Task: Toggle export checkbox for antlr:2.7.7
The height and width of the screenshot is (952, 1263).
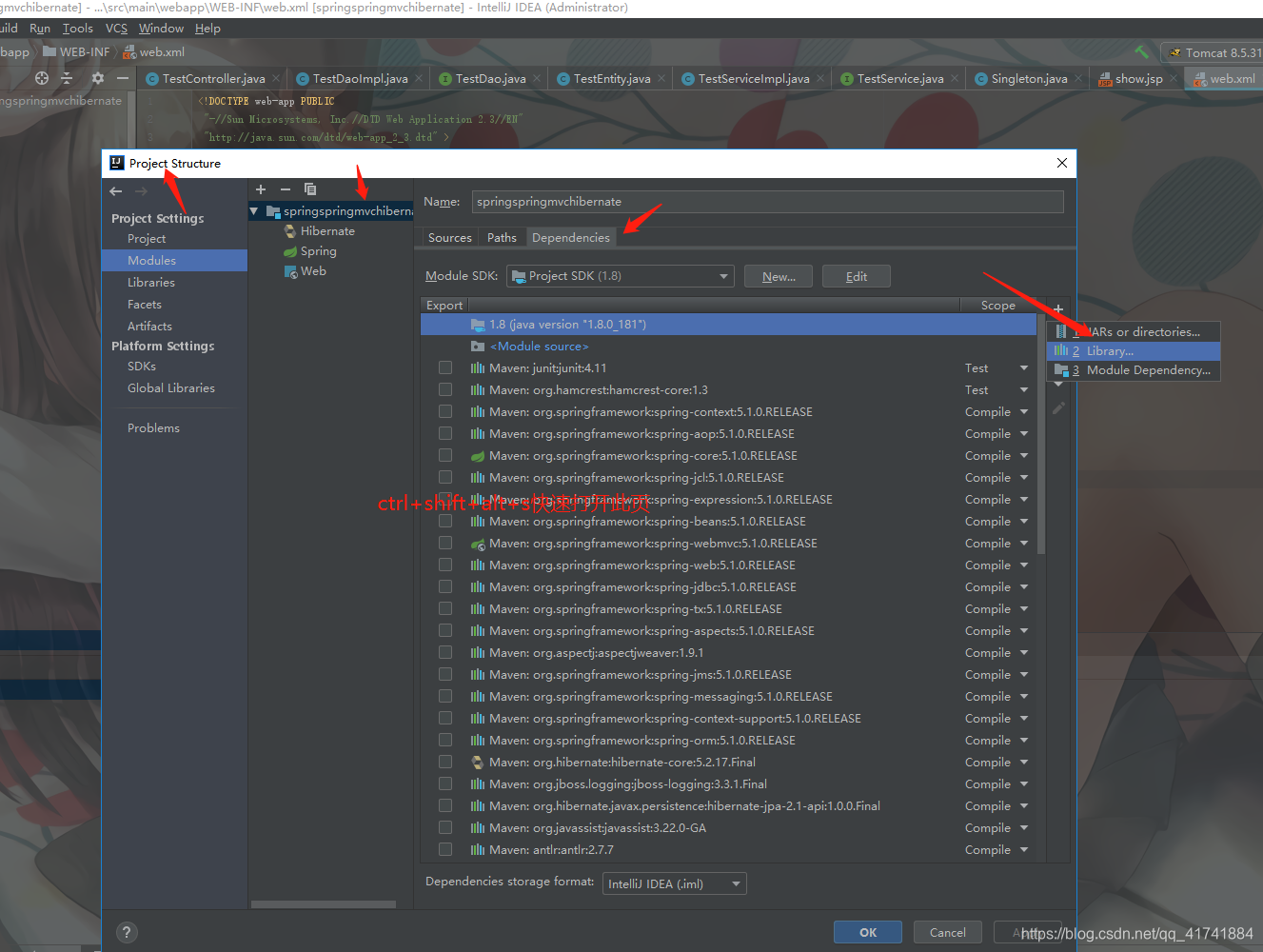Action: pyautogui.click(x=445, y=849)
